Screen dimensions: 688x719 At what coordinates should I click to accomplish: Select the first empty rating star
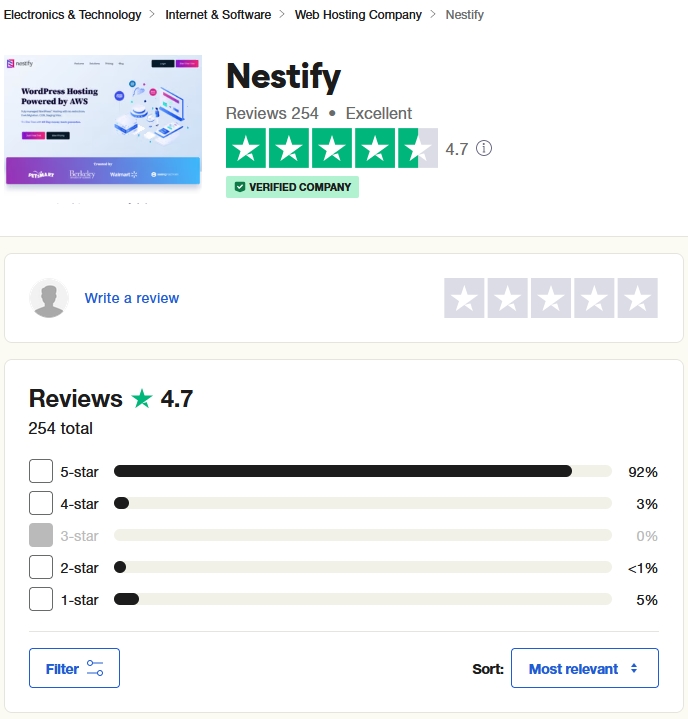coord(464,298)
